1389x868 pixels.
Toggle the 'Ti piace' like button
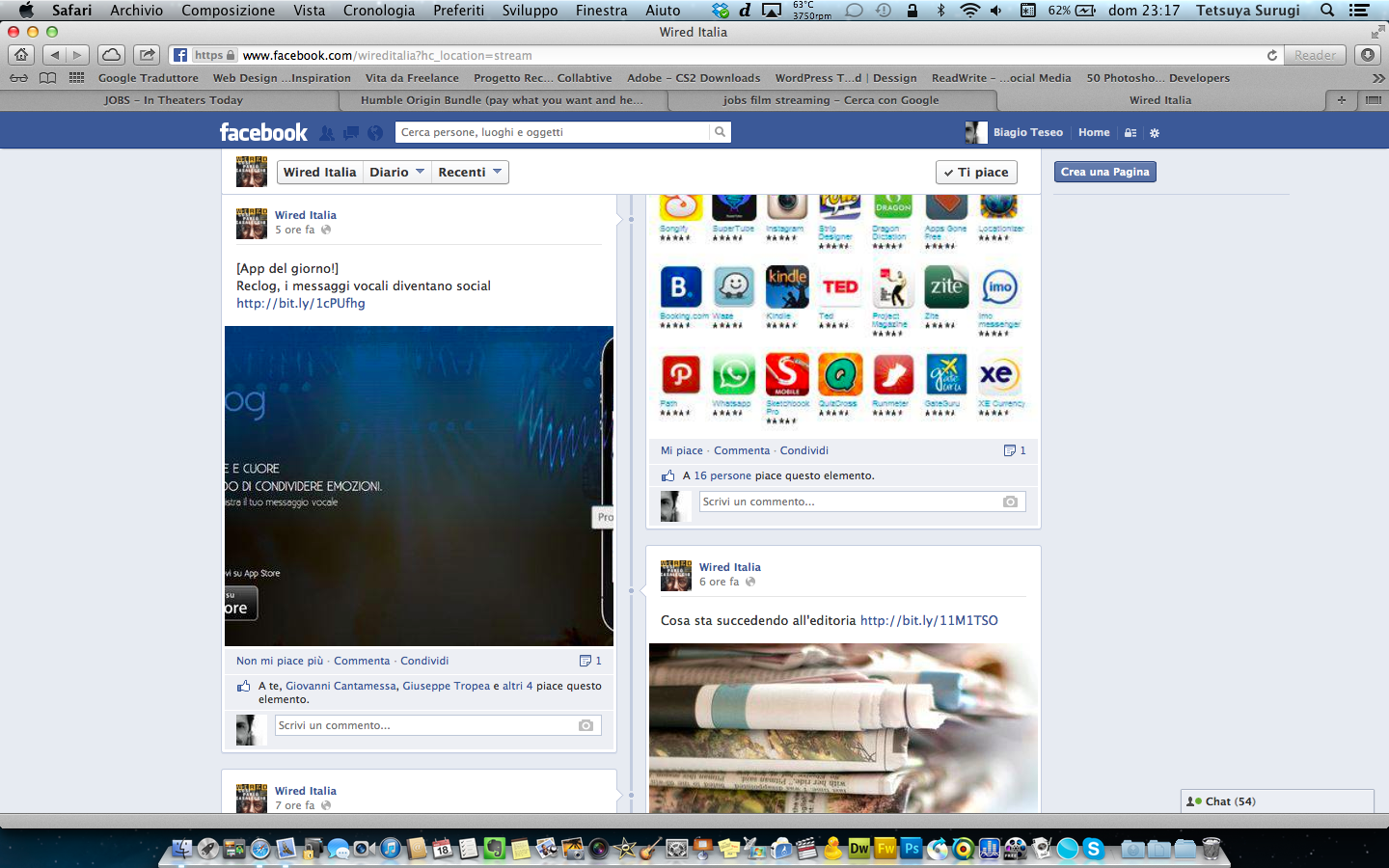pyautogui.click(x=976, y=172)
